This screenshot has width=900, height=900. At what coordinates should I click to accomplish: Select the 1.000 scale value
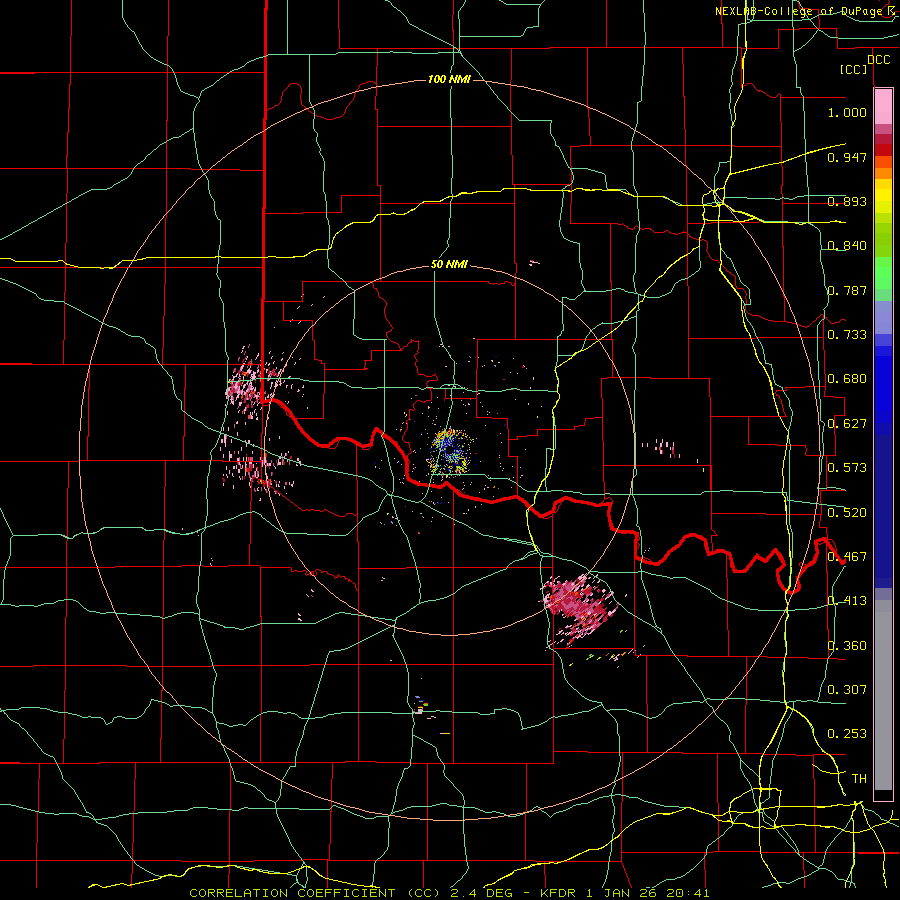click(x=847, y=112)
